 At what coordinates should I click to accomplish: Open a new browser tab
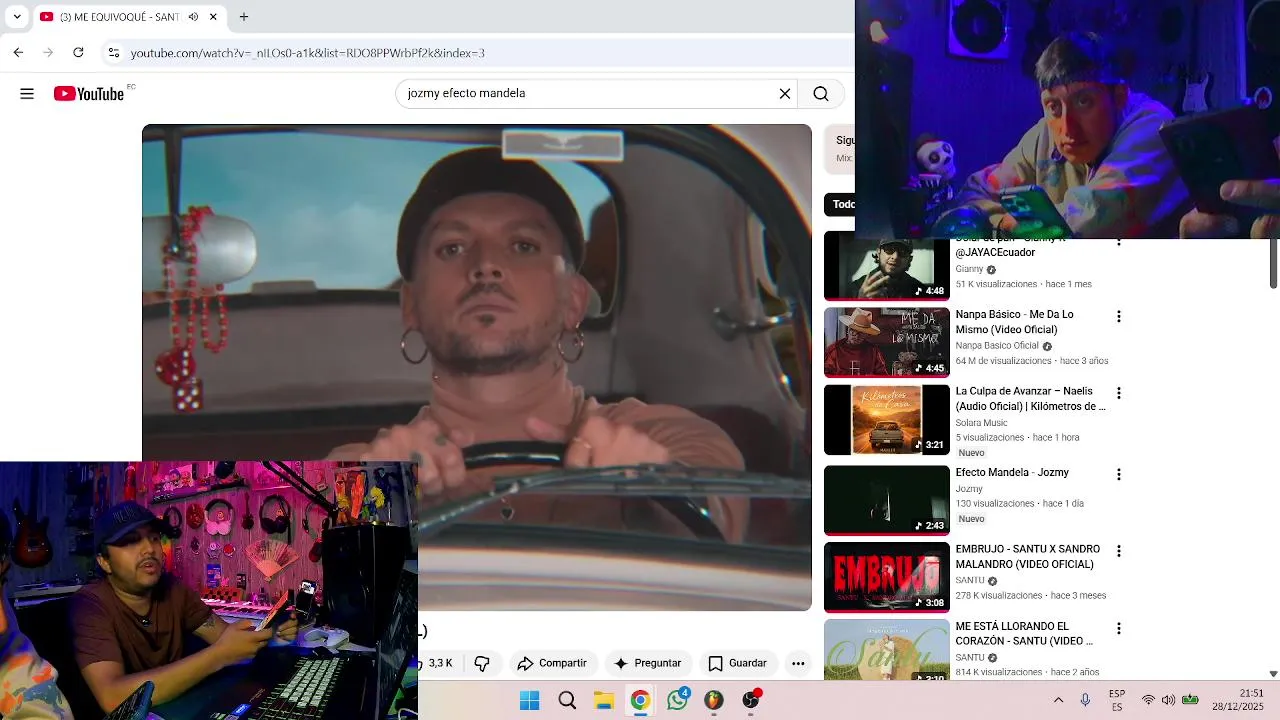click(244, 17)
